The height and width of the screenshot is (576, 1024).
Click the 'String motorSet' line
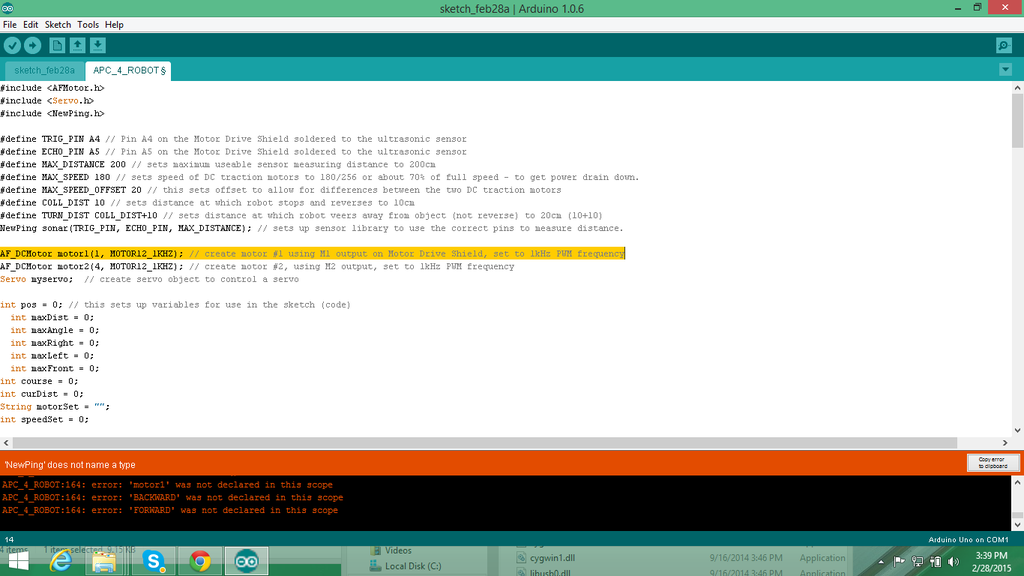click(x=55, y=406)
